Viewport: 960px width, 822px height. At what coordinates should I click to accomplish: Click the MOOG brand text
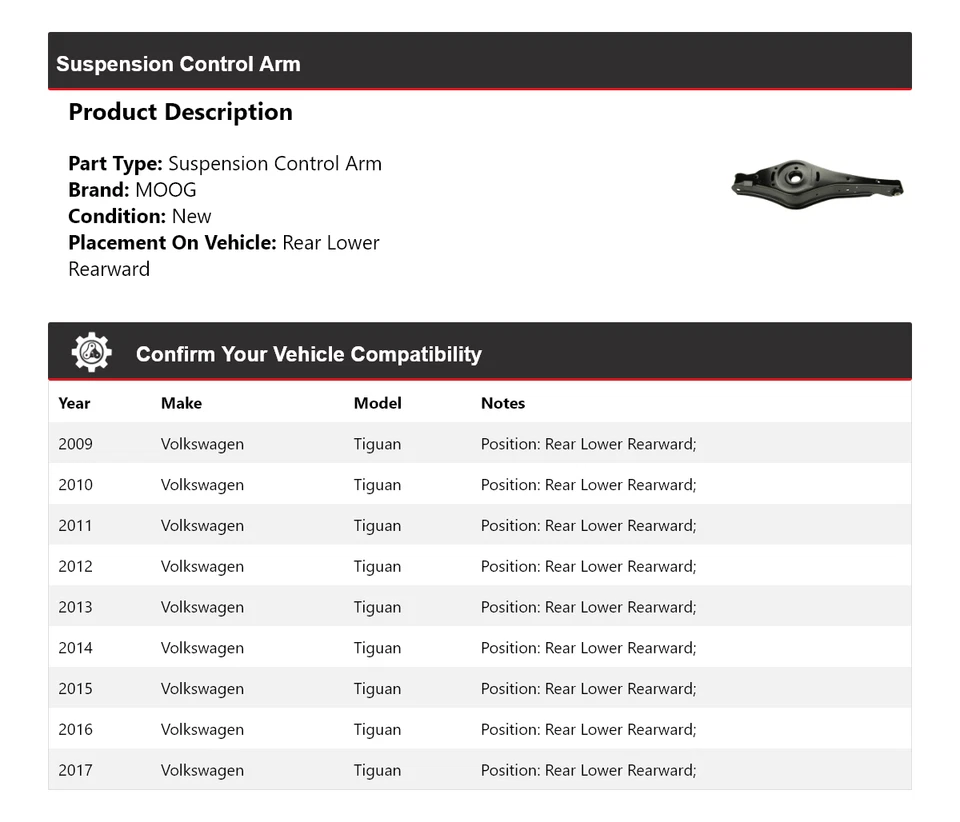(166, 190)
